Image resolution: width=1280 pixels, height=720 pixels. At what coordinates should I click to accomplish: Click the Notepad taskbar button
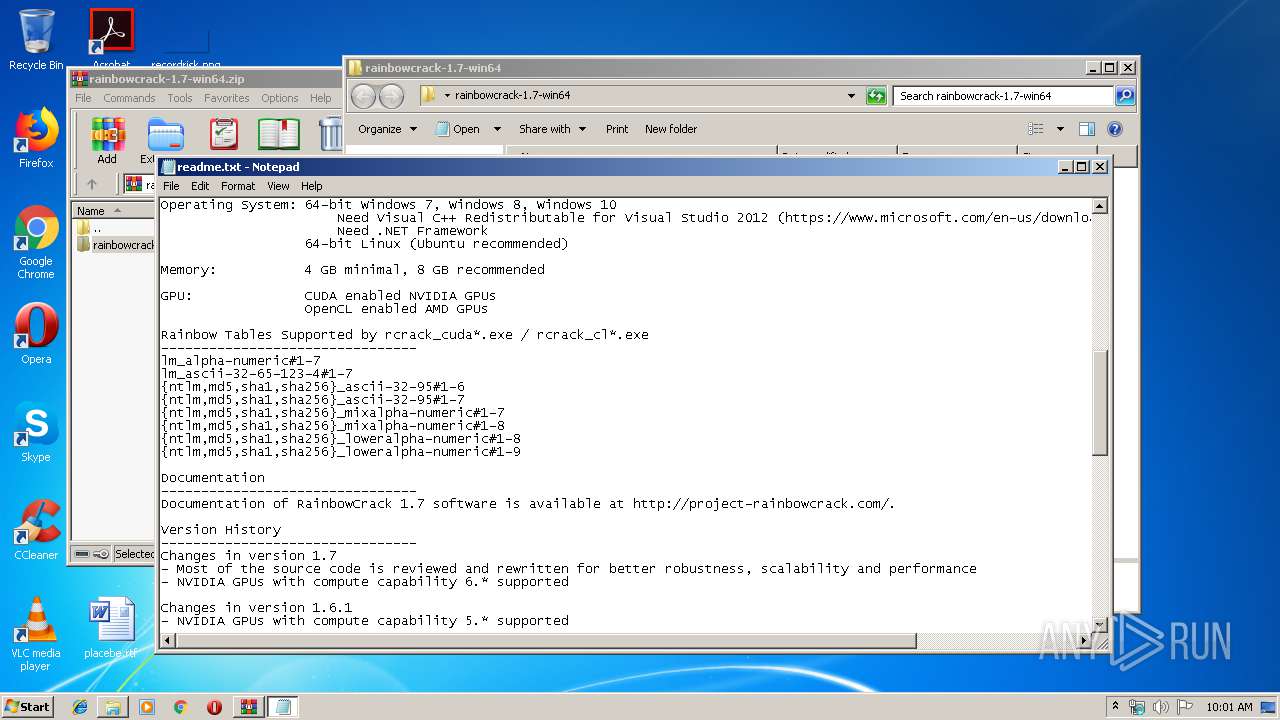point(283,707)
